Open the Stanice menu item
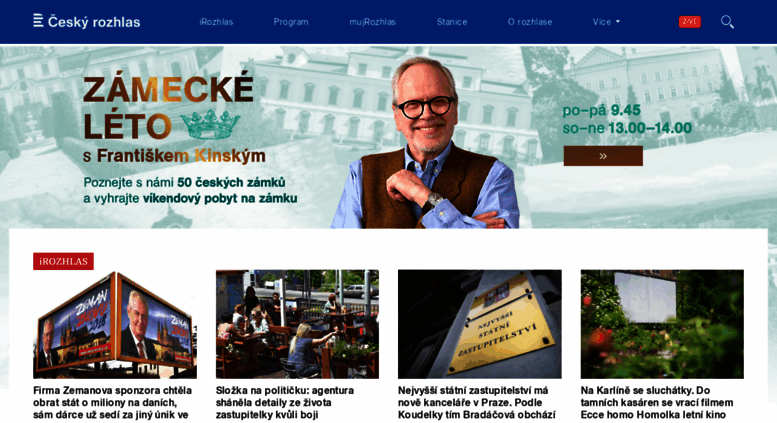Screen dimensions: 777x423 click(x=452, y=22)
